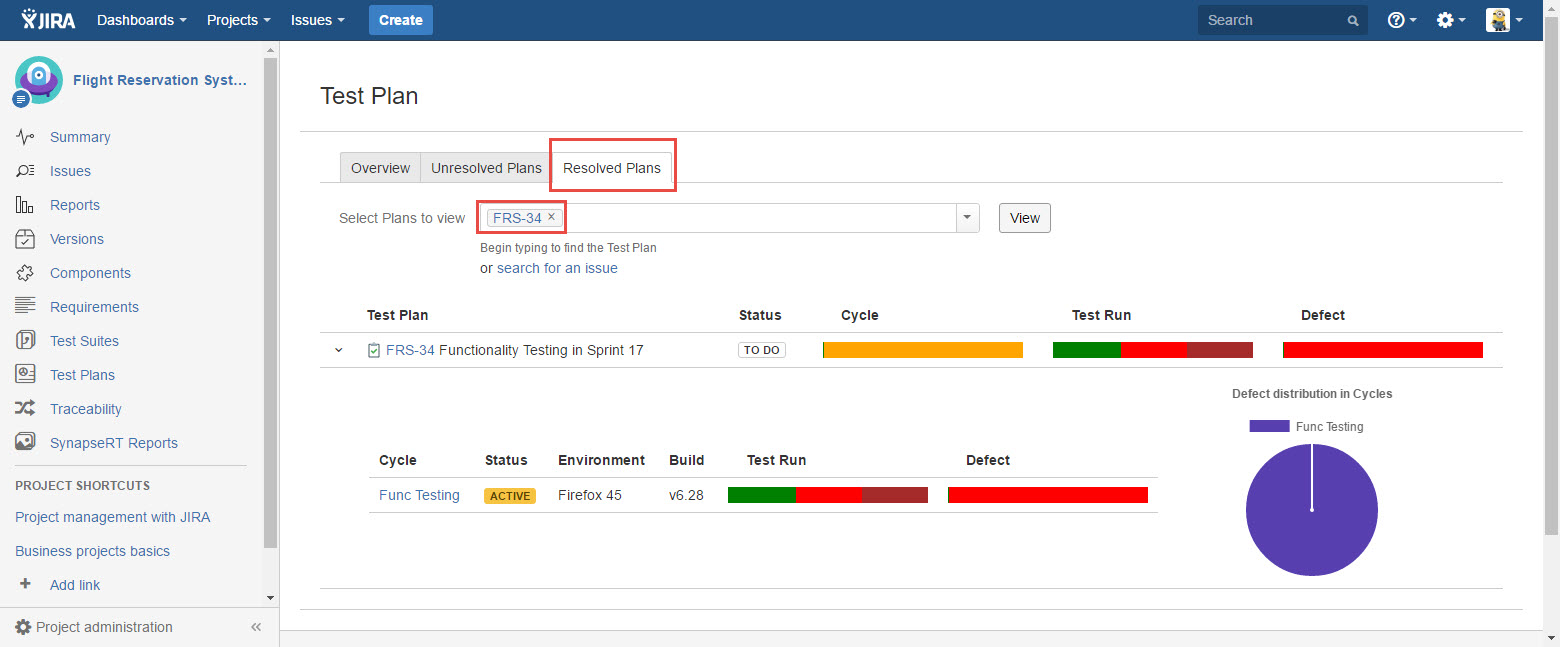
Task: Click the purple defect distribution pie chart
Action: coord(1311,510)
